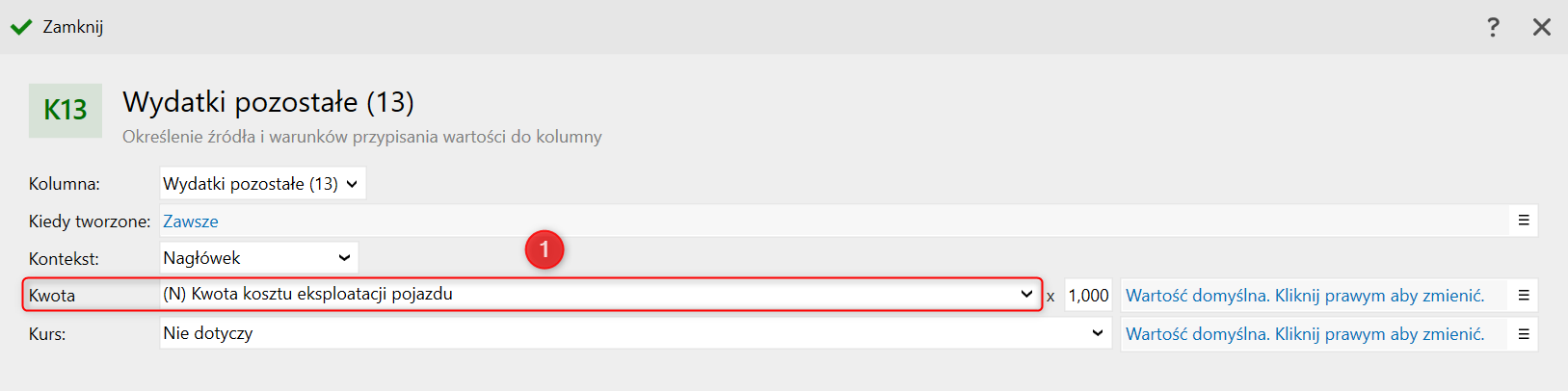The height and width of the screenshot is (391, 1568).
Task: Open the hamburger menu in the Kiedy tworzone row
Action: pyautogui.click(x=1524, y=221)
